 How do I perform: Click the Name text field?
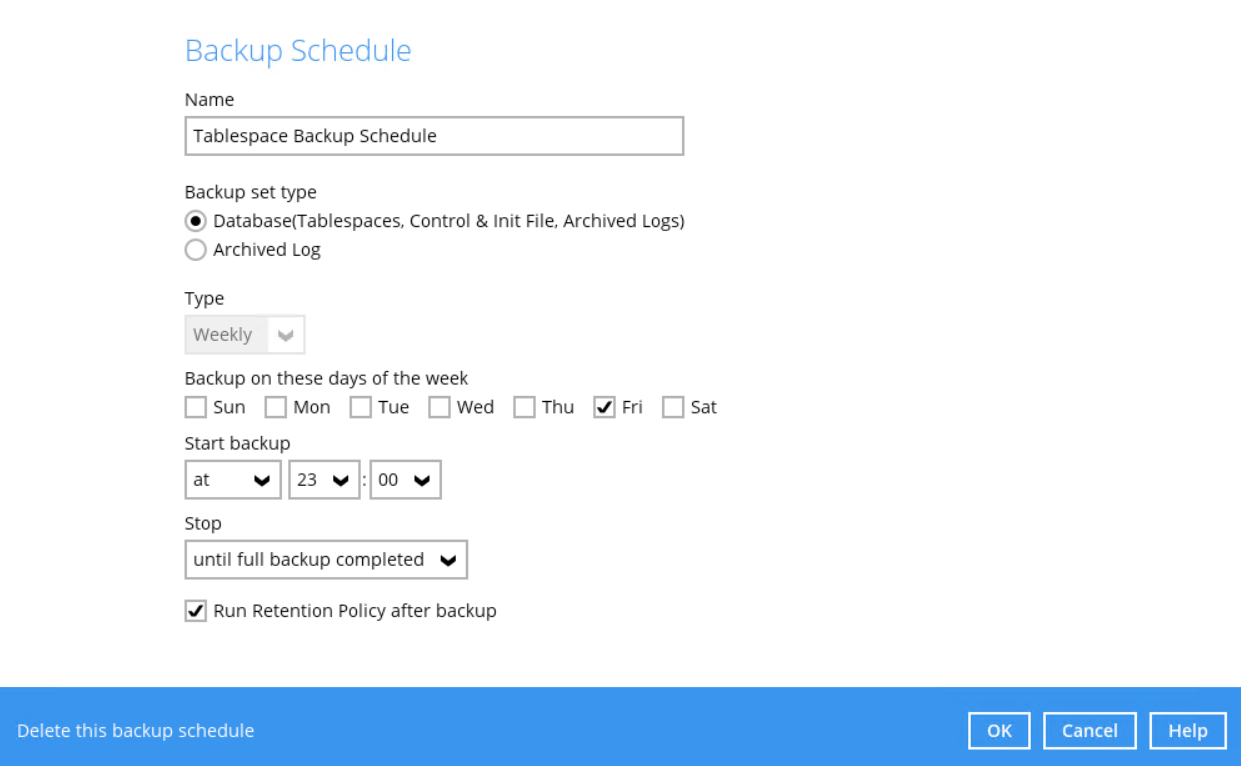click(x=434, y=136)
